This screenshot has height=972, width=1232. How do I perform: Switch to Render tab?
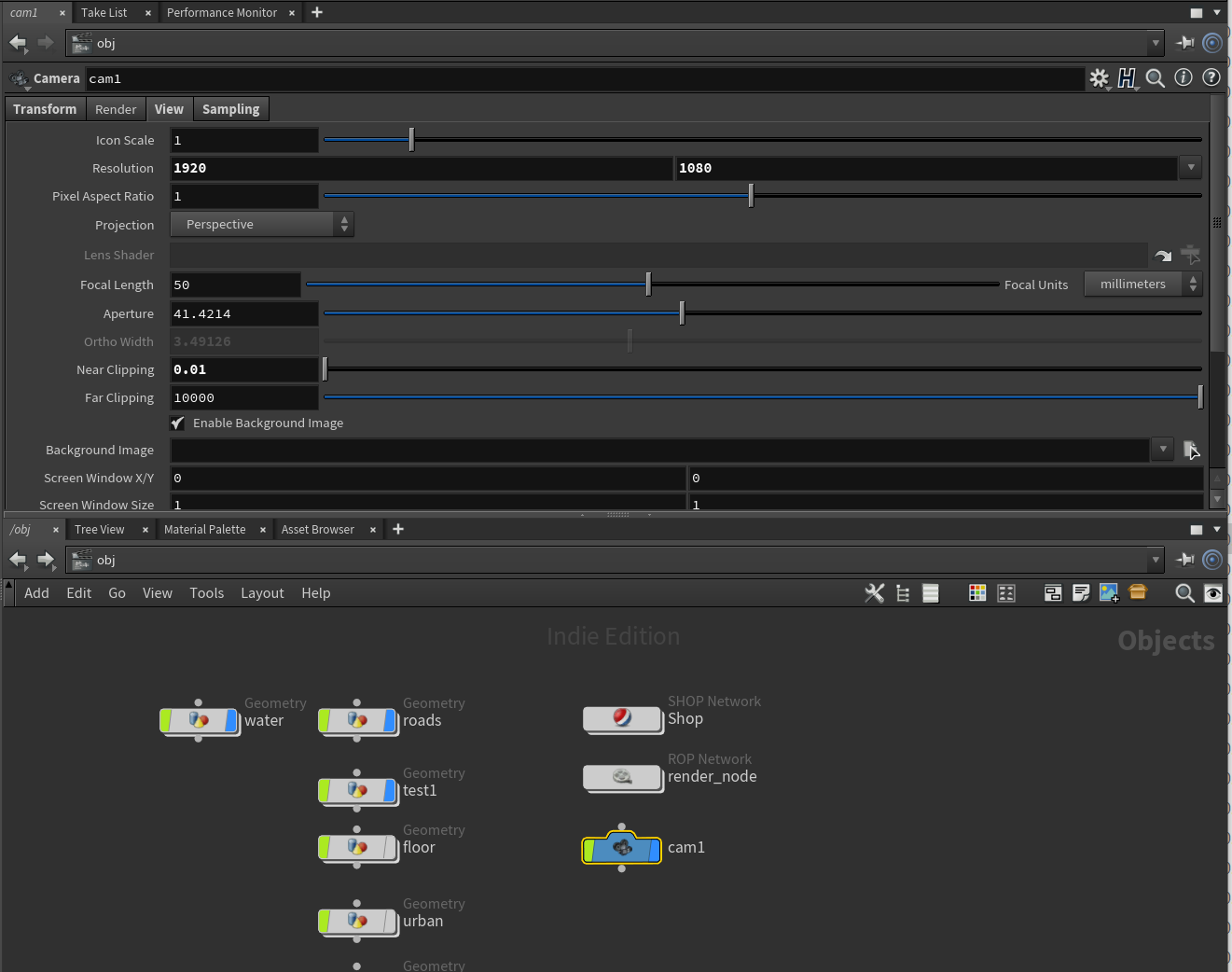(x=116, y=109)
